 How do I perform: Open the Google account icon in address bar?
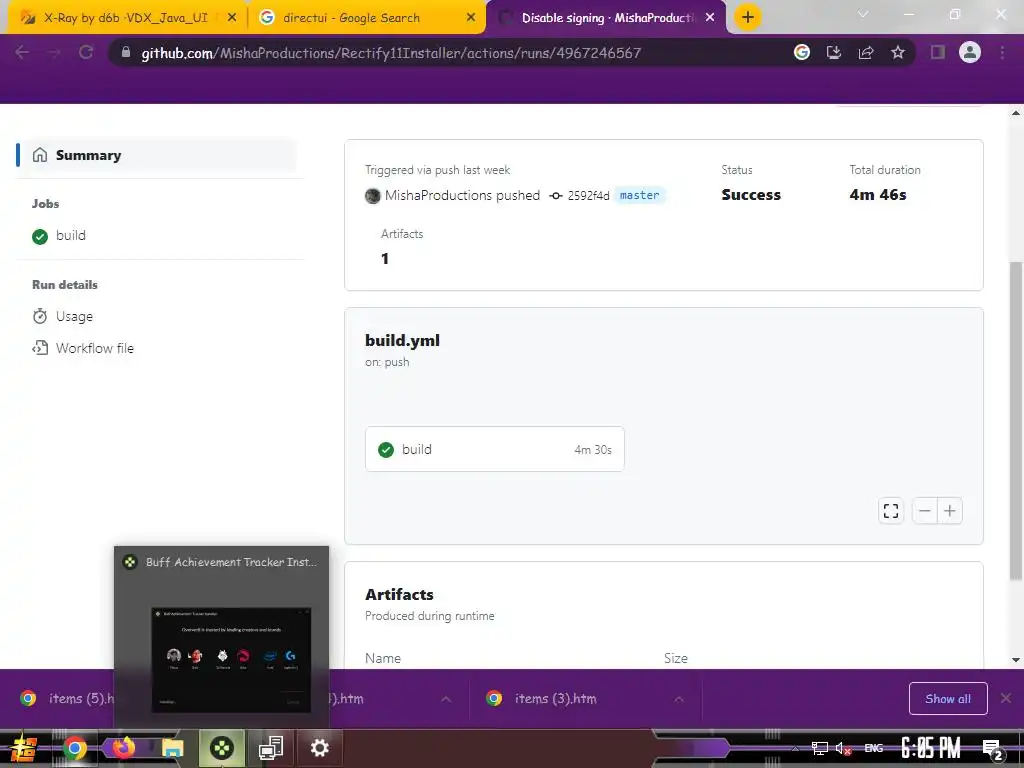(x=802, y=53)
